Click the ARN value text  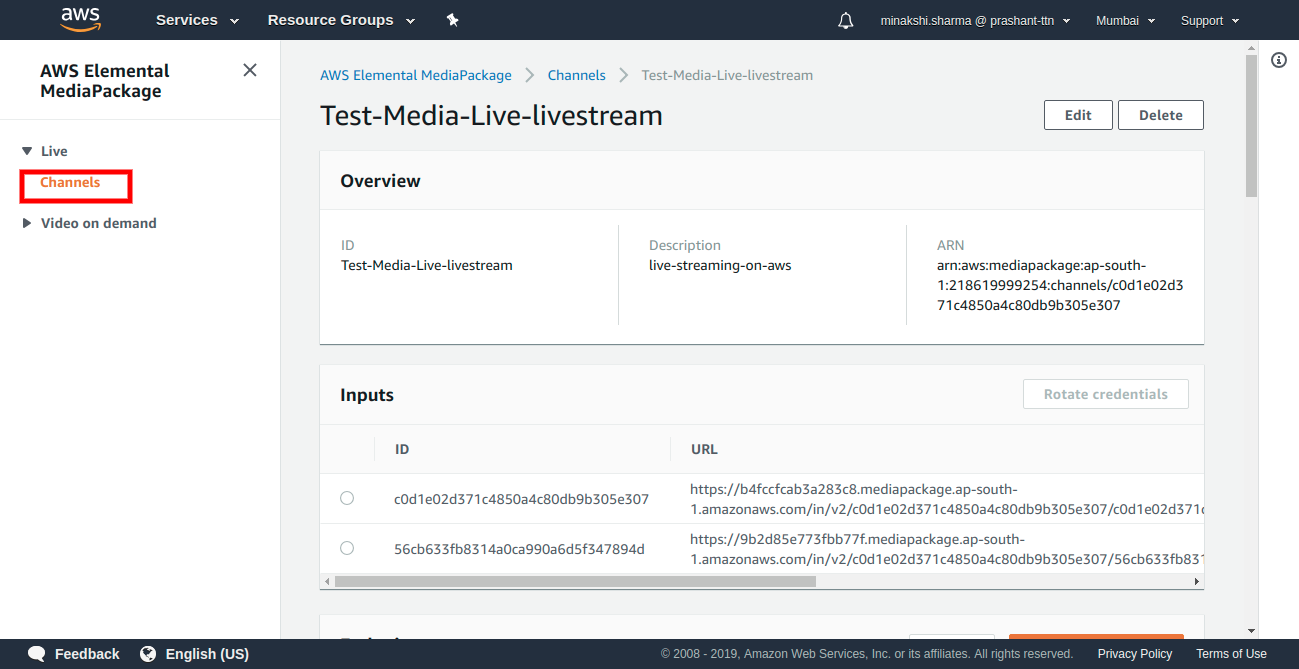pyautogui.click(x=1060, y=285)
